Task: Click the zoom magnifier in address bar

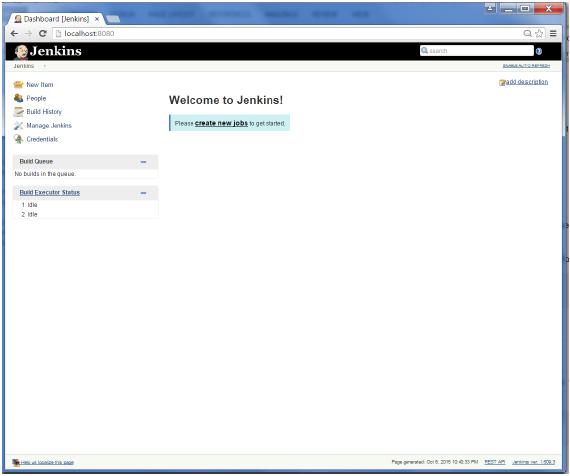Action: [527, 33]
